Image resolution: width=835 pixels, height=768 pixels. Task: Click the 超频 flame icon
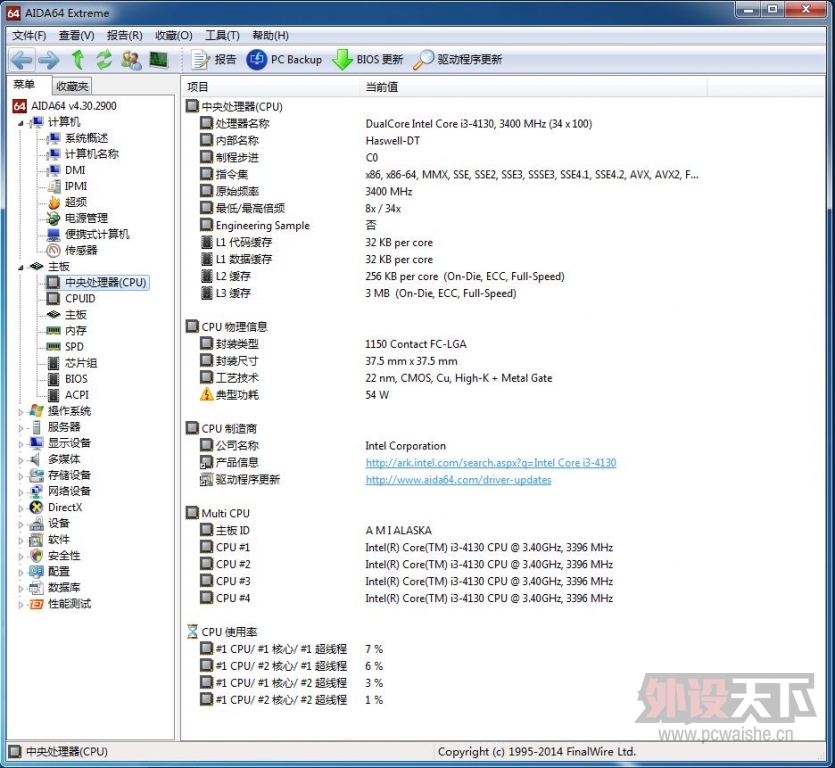[x=54, y=202]
